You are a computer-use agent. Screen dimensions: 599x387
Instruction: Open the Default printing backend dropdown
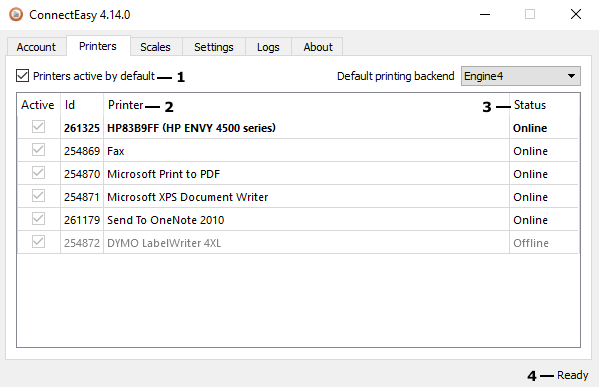click(x=521, y=76)
